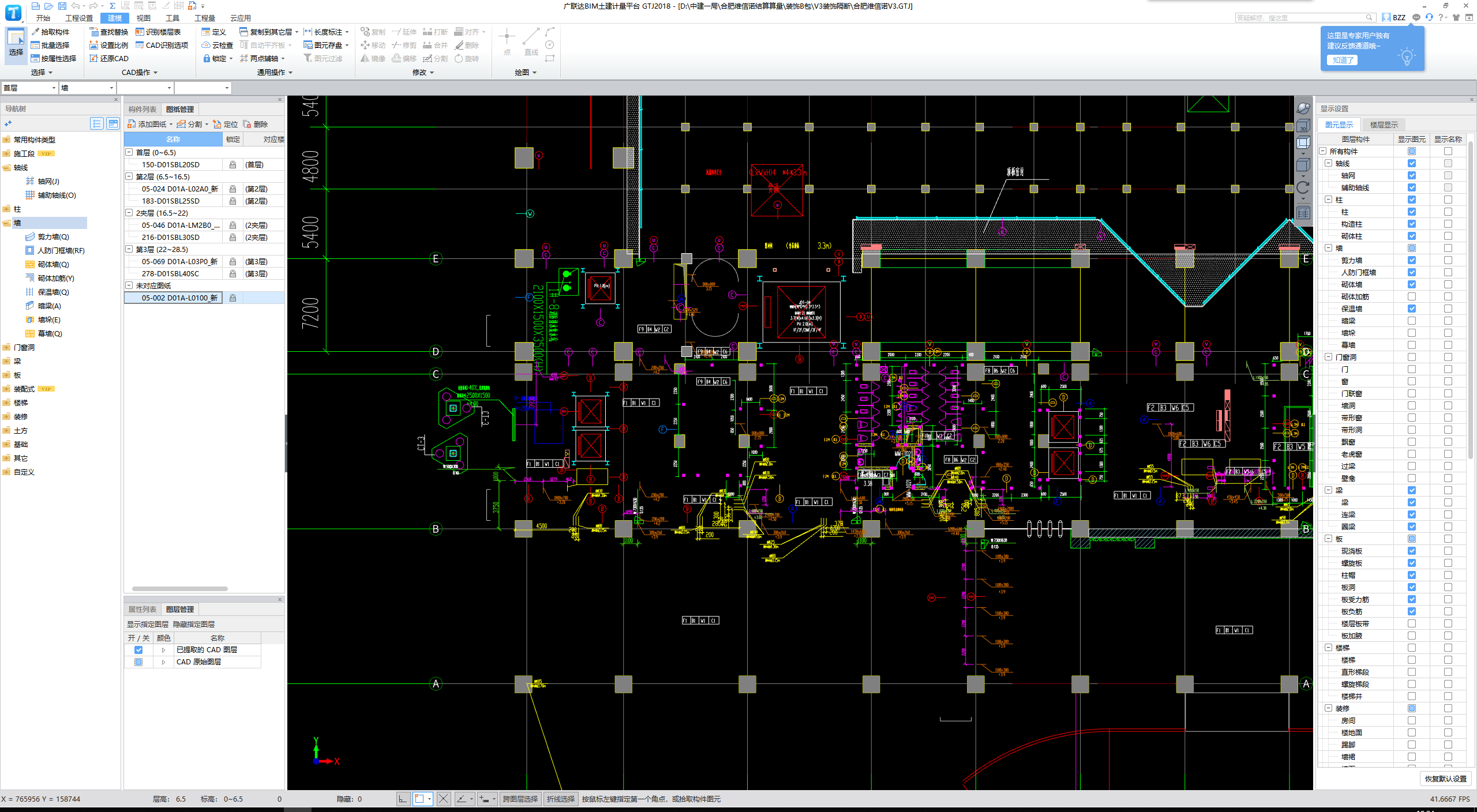The height and width of the screenshot is (812, 1477).
Task: Click 识别楼层表 recognize floor table
Action: pos(158,32)
